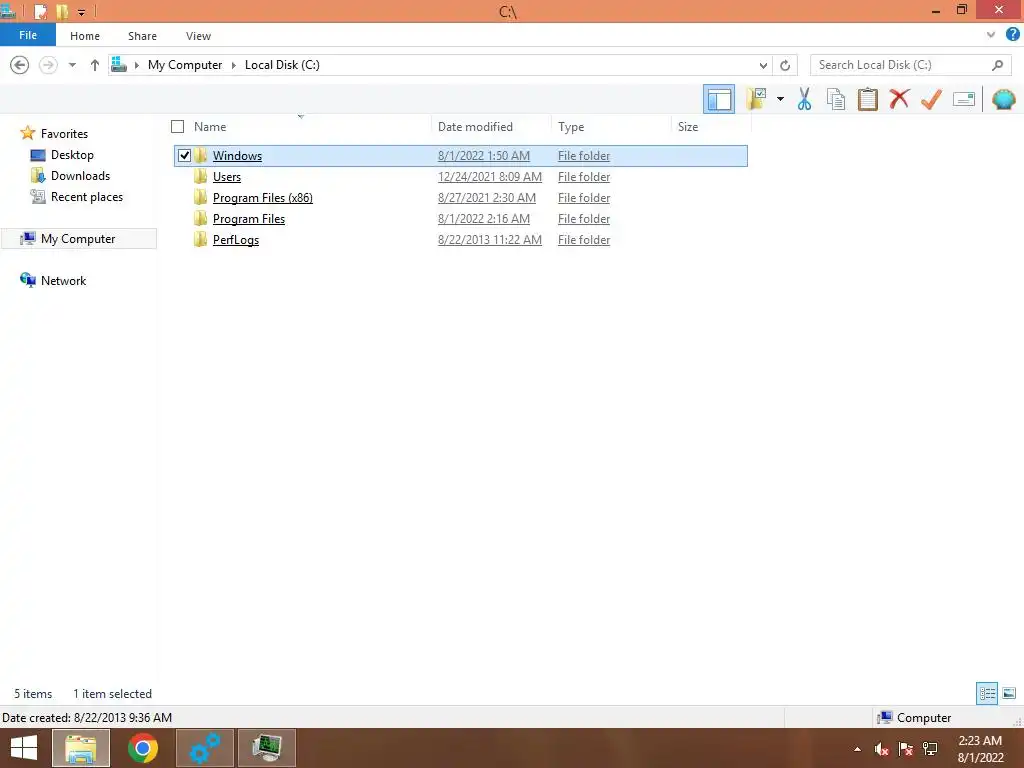The height and width of the screenshot is (768, 1024).
Task: Switch to details view icon in status bar
Action: point(987,693)
